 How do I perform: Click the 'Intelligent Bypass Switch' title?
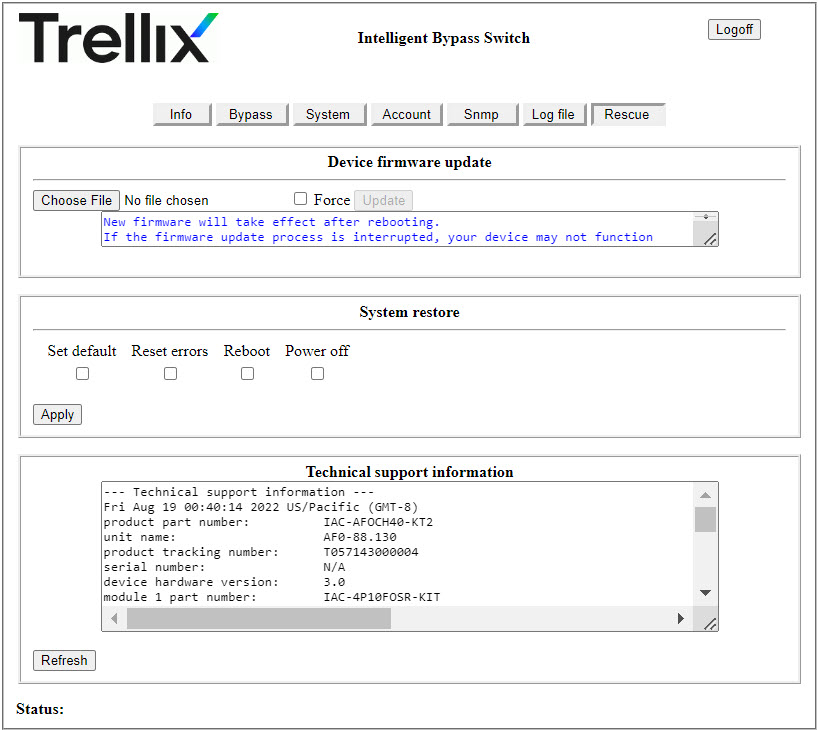pyautogui.click(x=443, y=38)
